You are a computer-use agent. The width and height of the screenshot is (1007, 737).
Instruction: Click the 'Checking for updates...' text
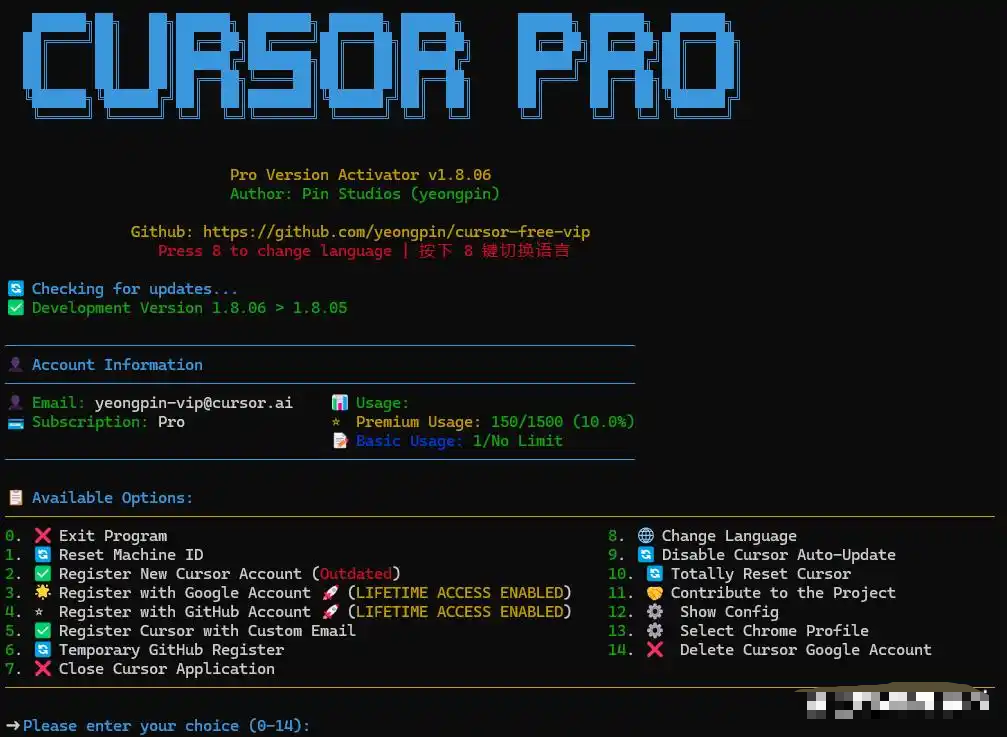coord(135,289)
